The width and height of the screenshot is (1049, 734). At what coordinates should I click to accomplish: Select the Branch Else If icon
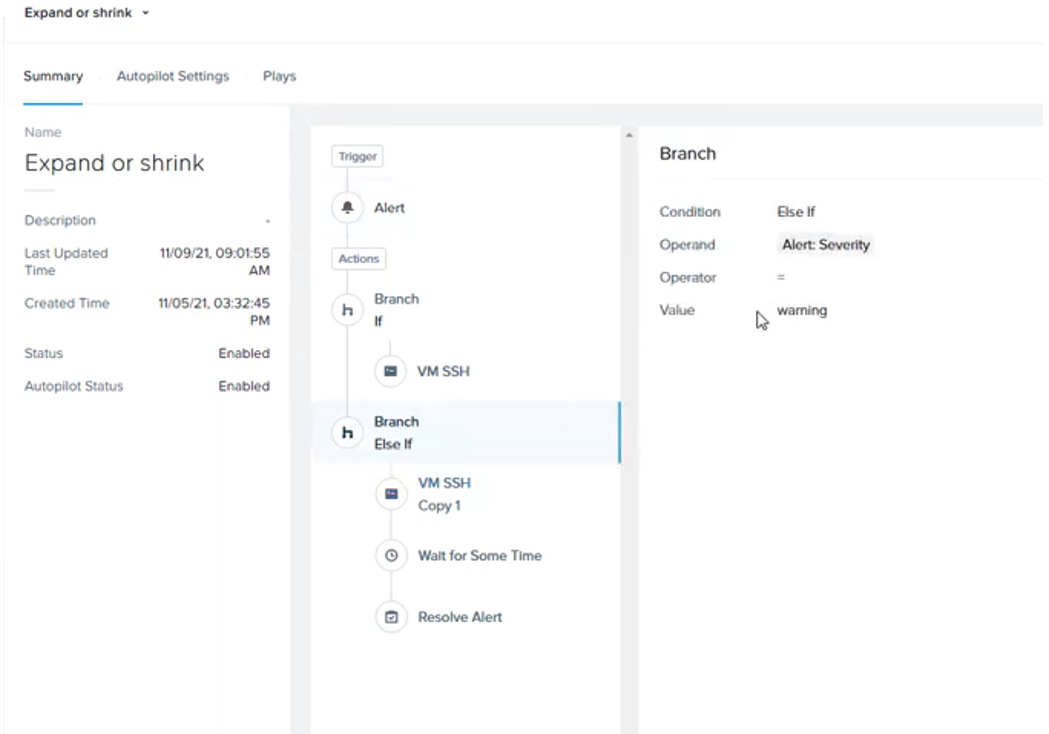347,433
